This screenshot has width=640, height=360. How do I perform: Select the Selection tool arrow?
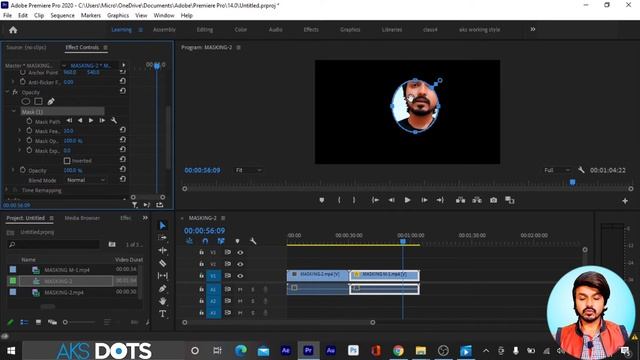tap(162, 225)
